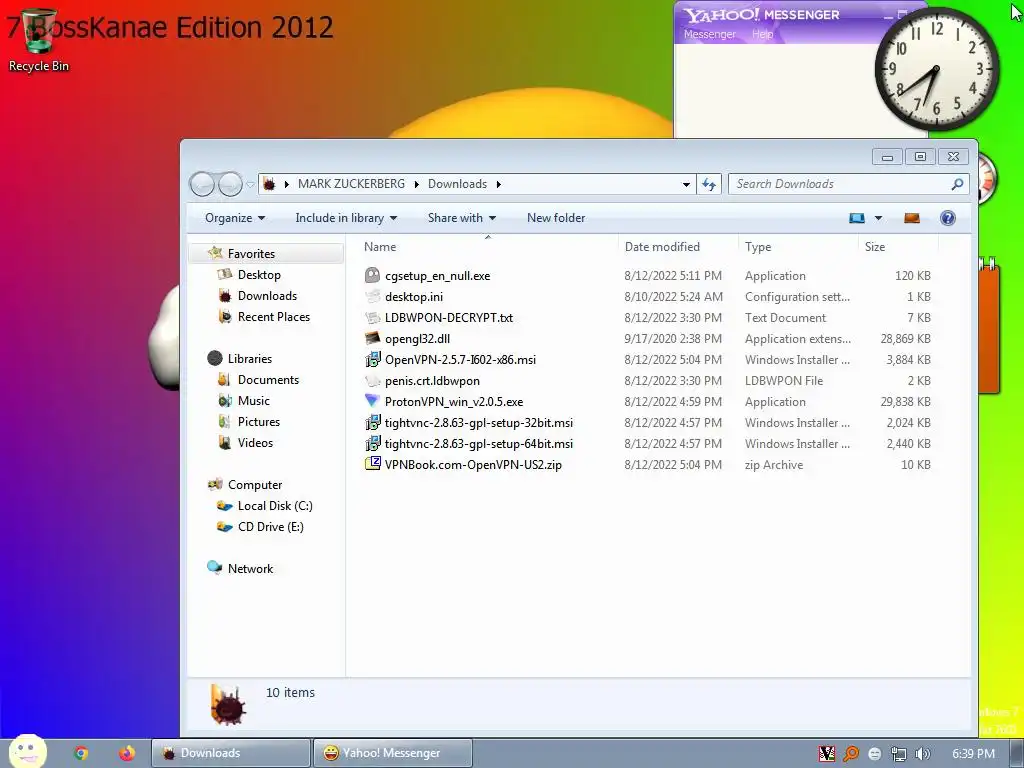
Task: Select the tightvnc 32bit msi icon
Action: 372,423
